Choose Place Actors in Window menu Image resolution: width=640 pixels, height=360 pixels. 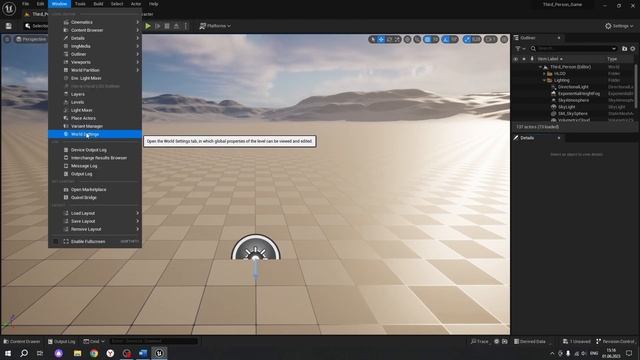pos(95,118)
